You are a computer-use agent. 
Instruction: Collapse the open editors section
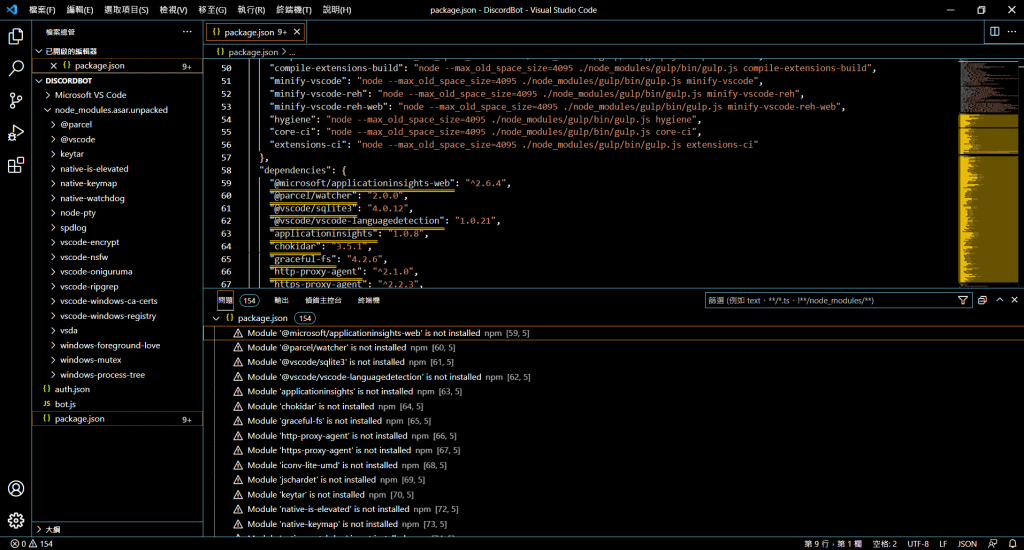pos(39,51)
